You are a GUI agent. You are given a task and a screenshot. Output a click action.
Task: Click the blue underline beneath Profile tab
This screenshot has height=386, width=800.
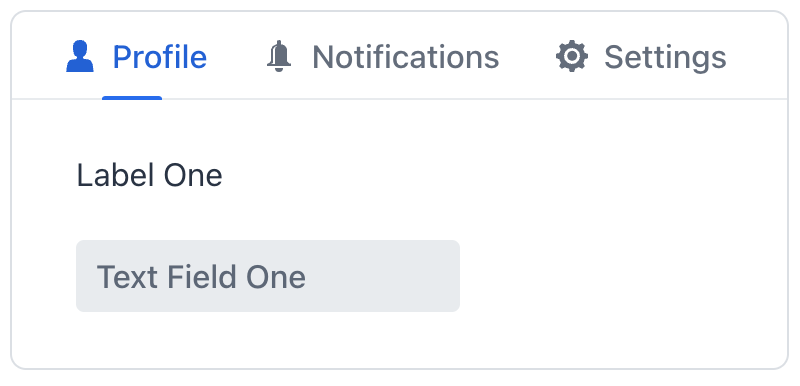coord(132,98)
